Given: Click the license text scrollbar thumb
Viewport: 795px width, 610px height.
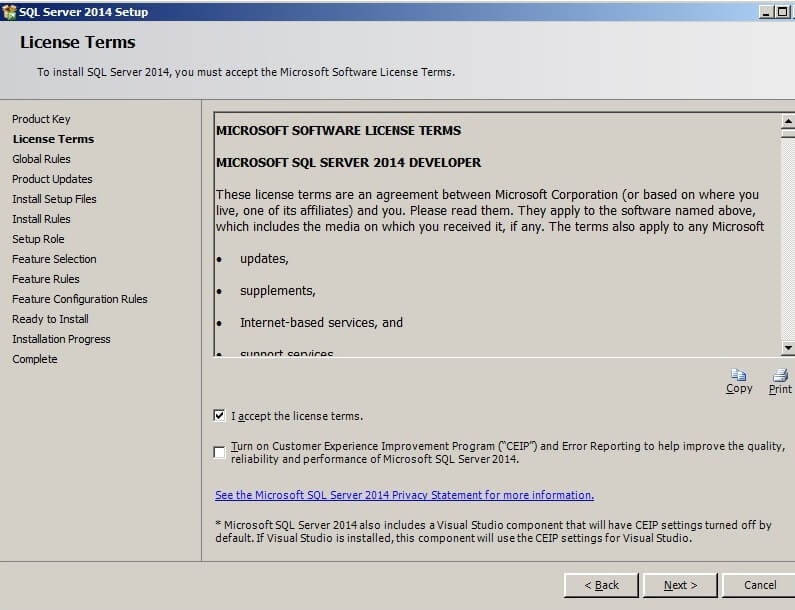Looking at the screenshot, I should click(x=787, y=133).
